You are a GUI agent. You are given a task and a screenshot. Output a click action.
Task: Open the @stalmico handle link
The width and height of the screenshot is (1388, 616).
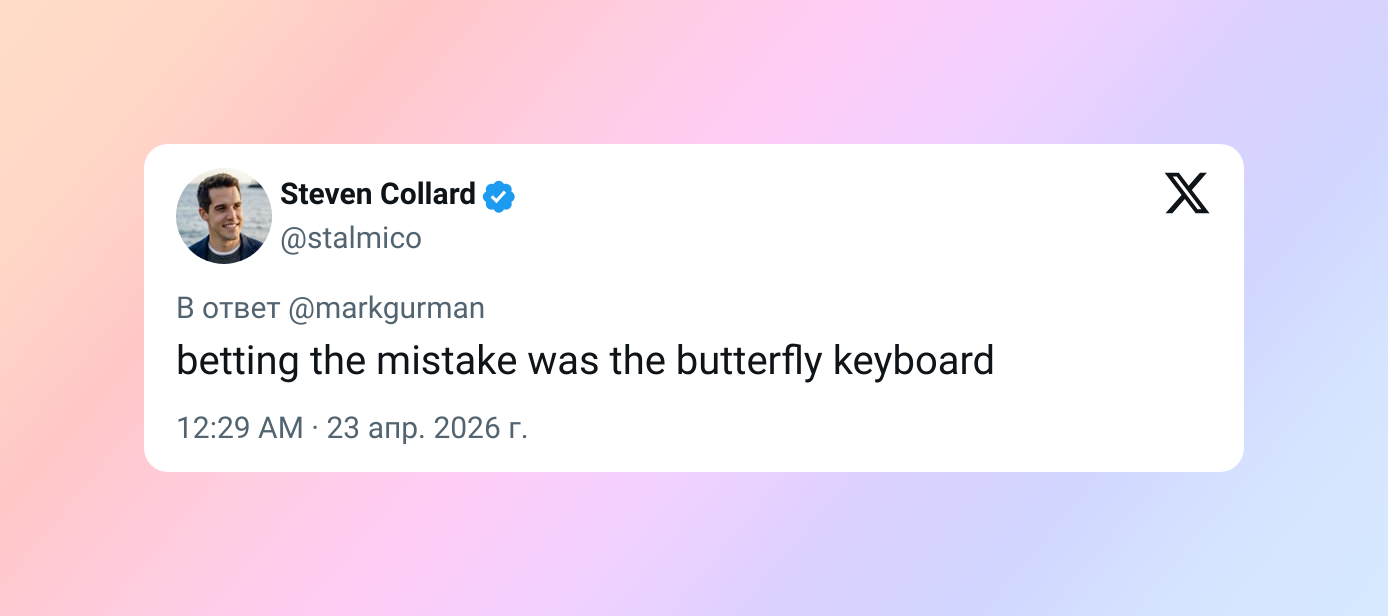coord(351,238)
